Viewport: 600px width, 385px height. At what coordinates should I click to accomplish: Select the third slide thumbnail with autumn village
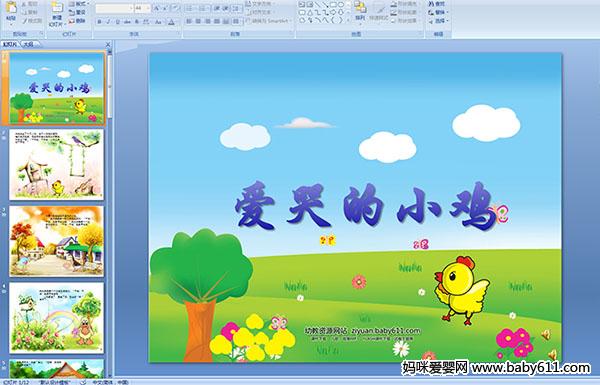pyautogui.click(x=57, y=241)
